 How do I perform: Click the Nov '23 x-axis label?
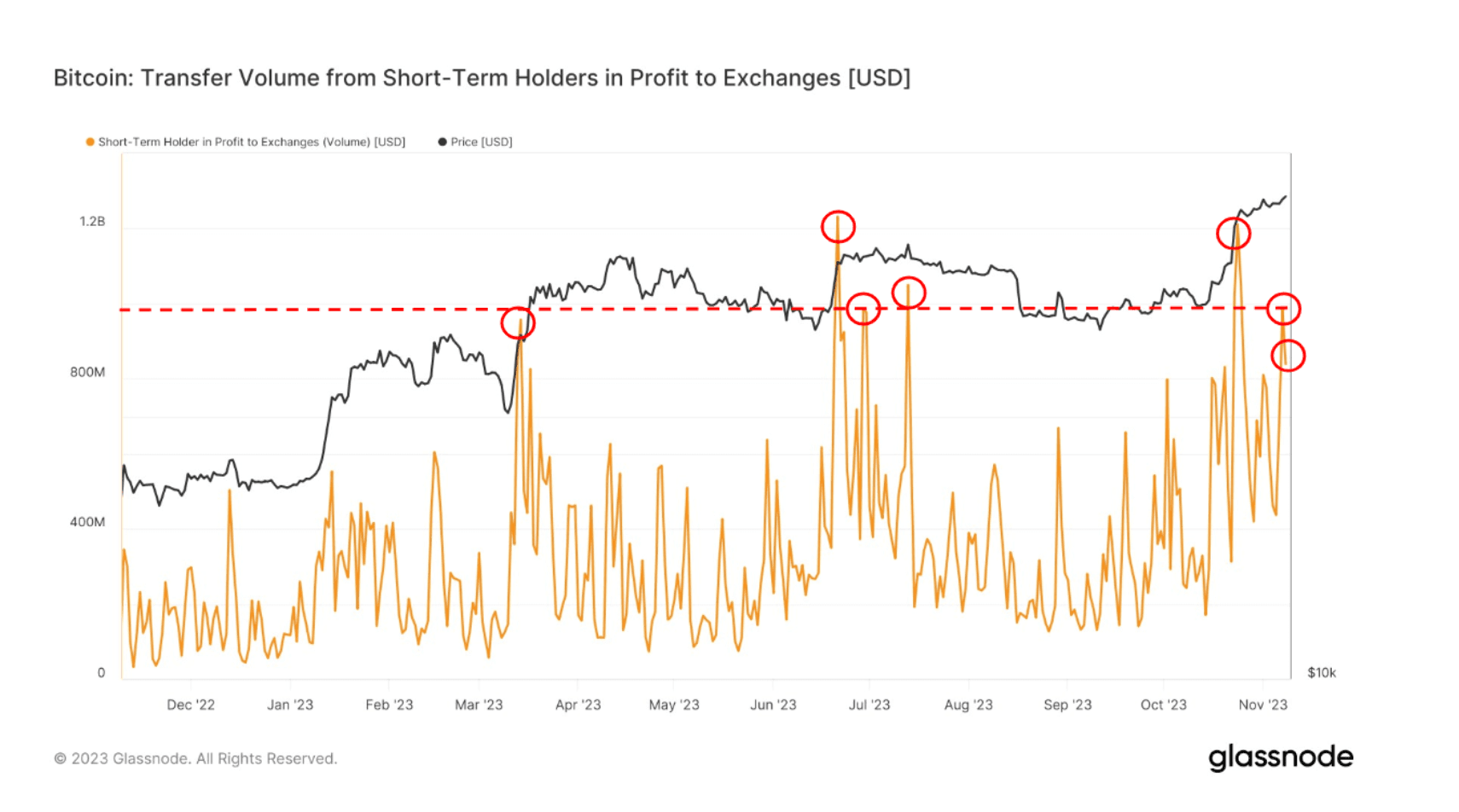coord(1263,705)
